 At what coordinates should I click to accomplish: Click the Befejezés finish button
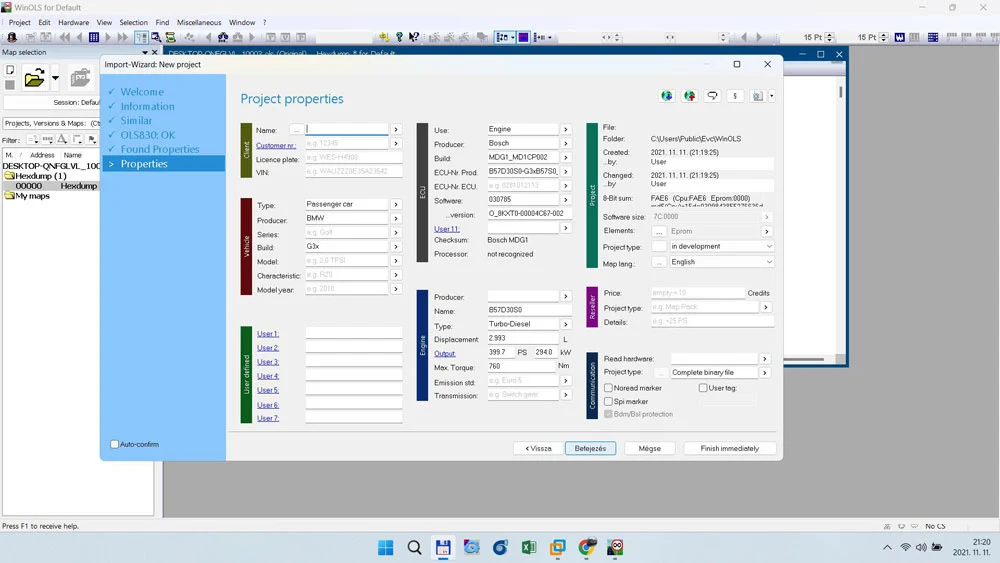(x=590, y=448)
